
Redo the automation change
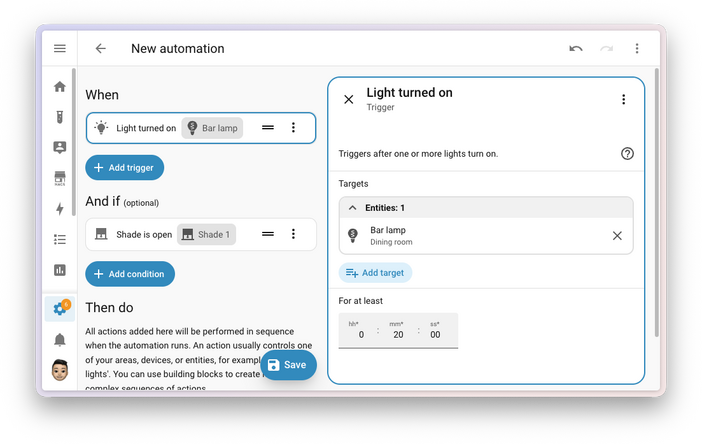pyautogui.click(x=606, y=48)
